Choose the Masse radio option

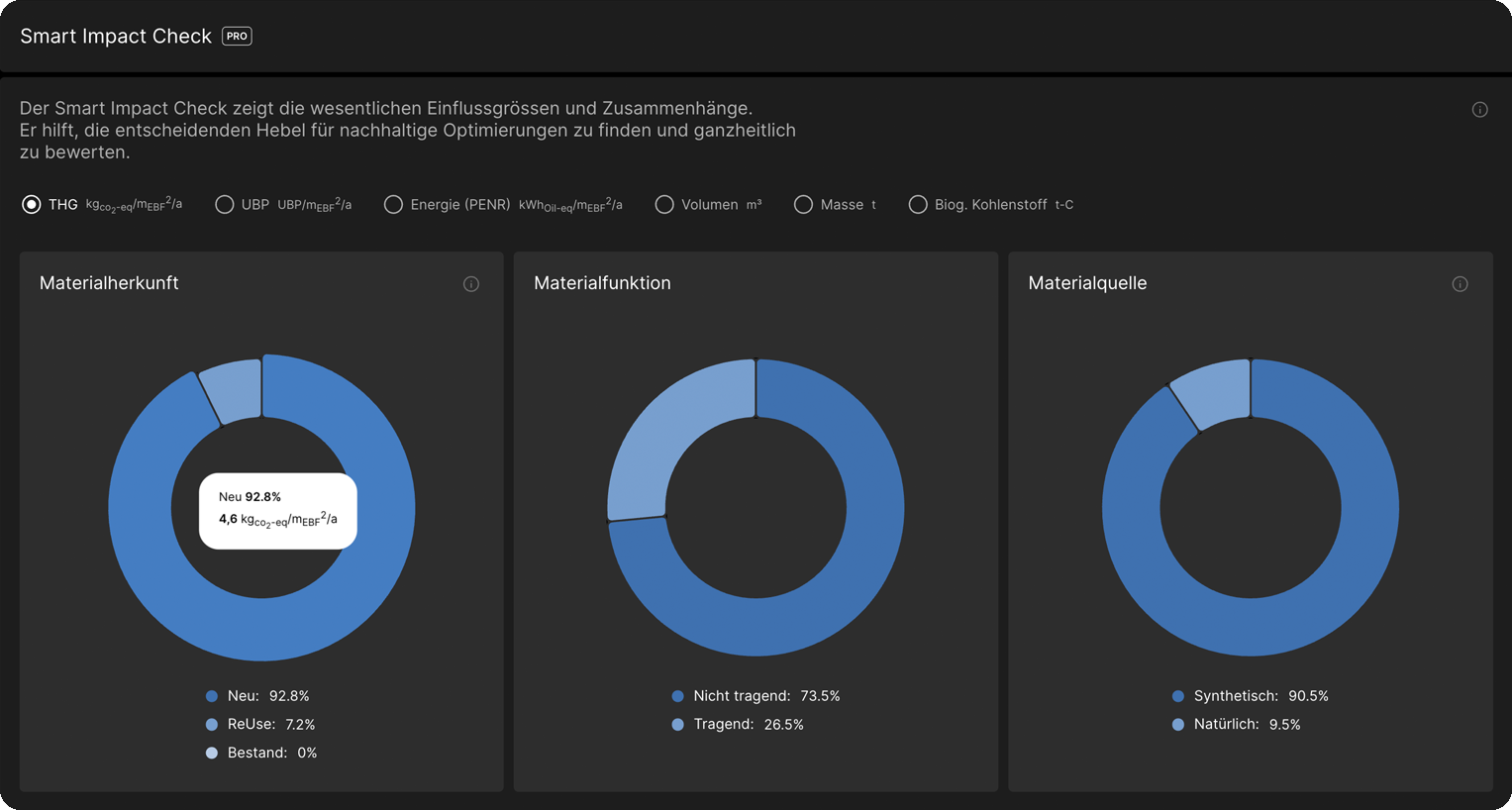803,204
